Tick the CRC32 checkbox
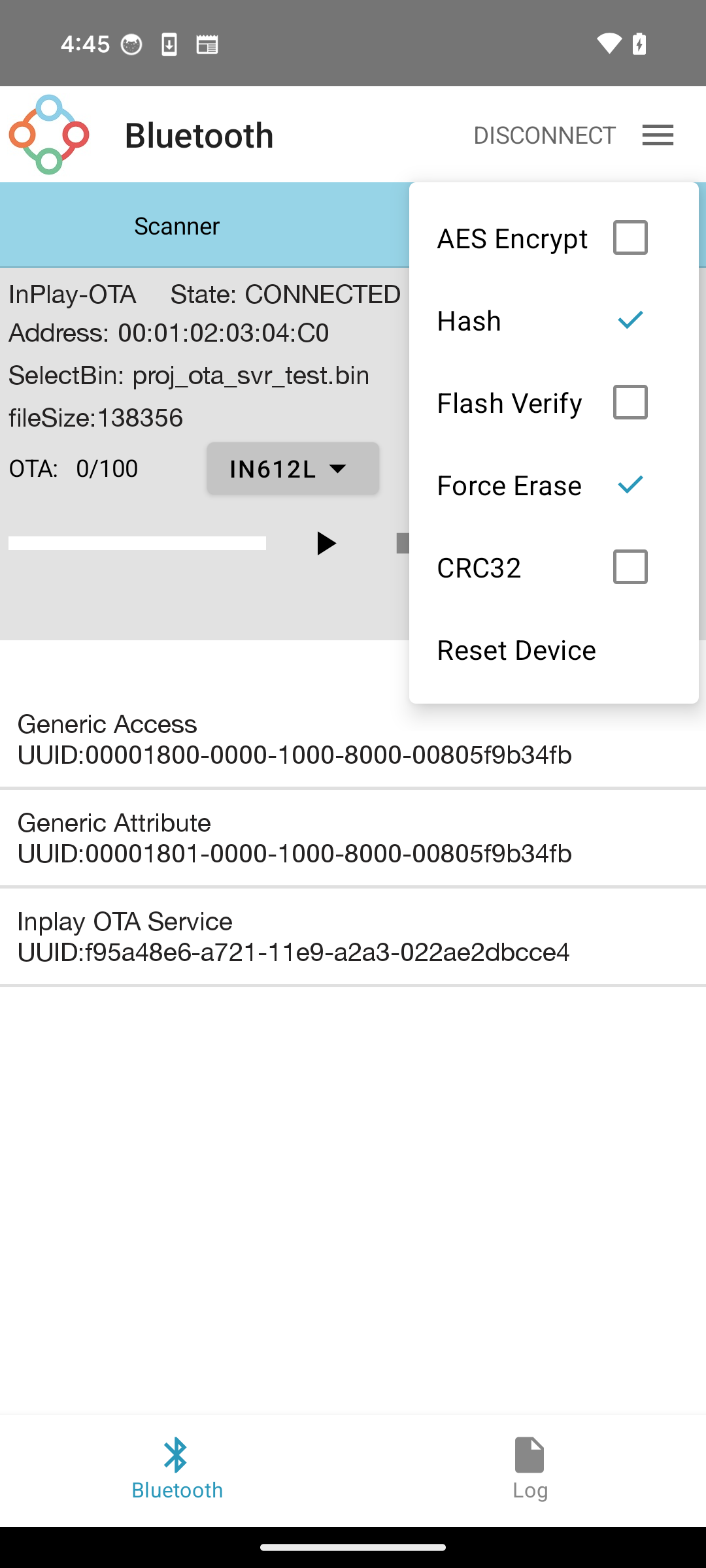Screen dimensions: 706x1568 [630, 566]
